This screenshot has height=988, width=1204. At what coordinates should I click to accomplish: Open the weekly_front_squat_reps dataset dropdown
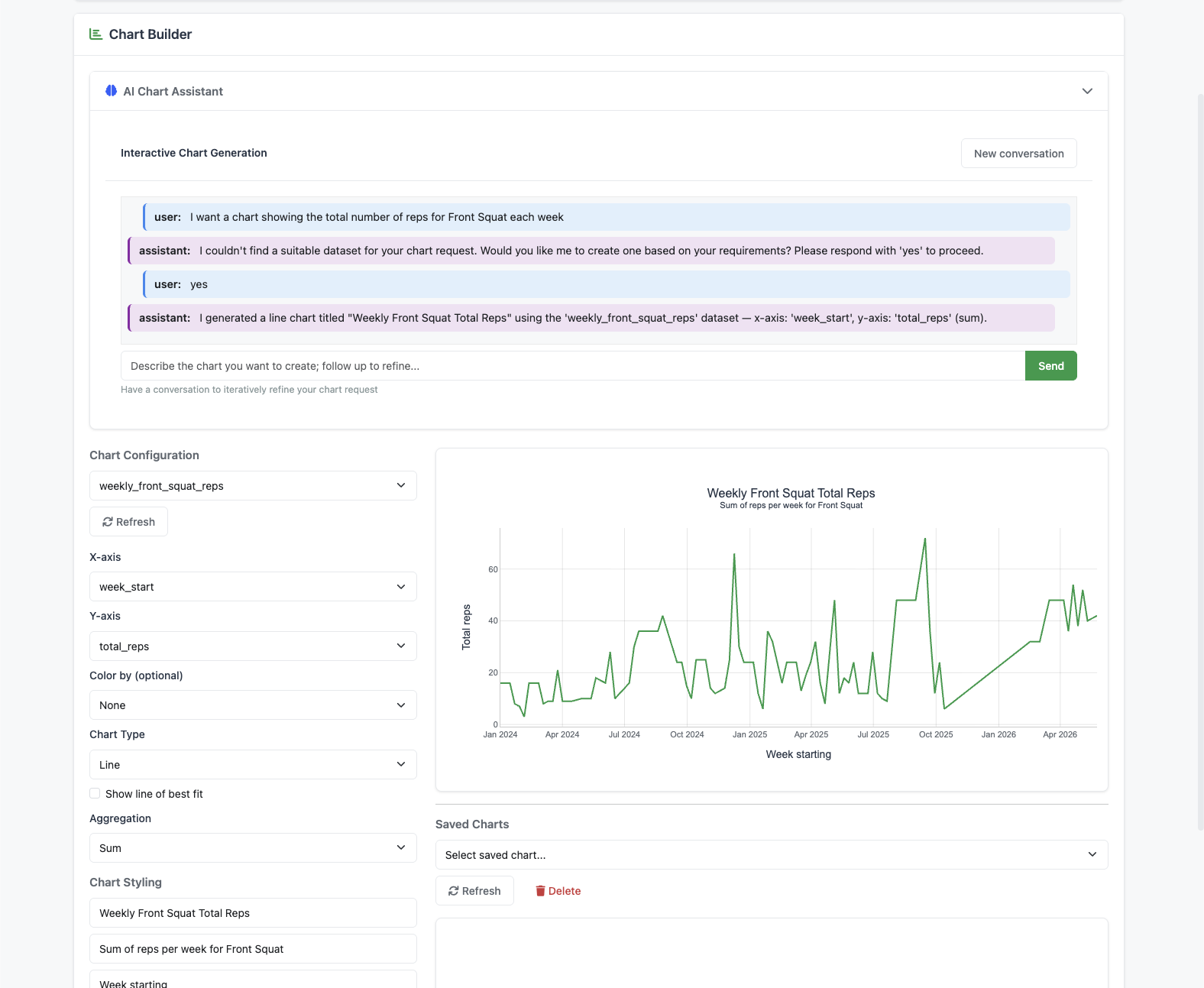(253, 486)
